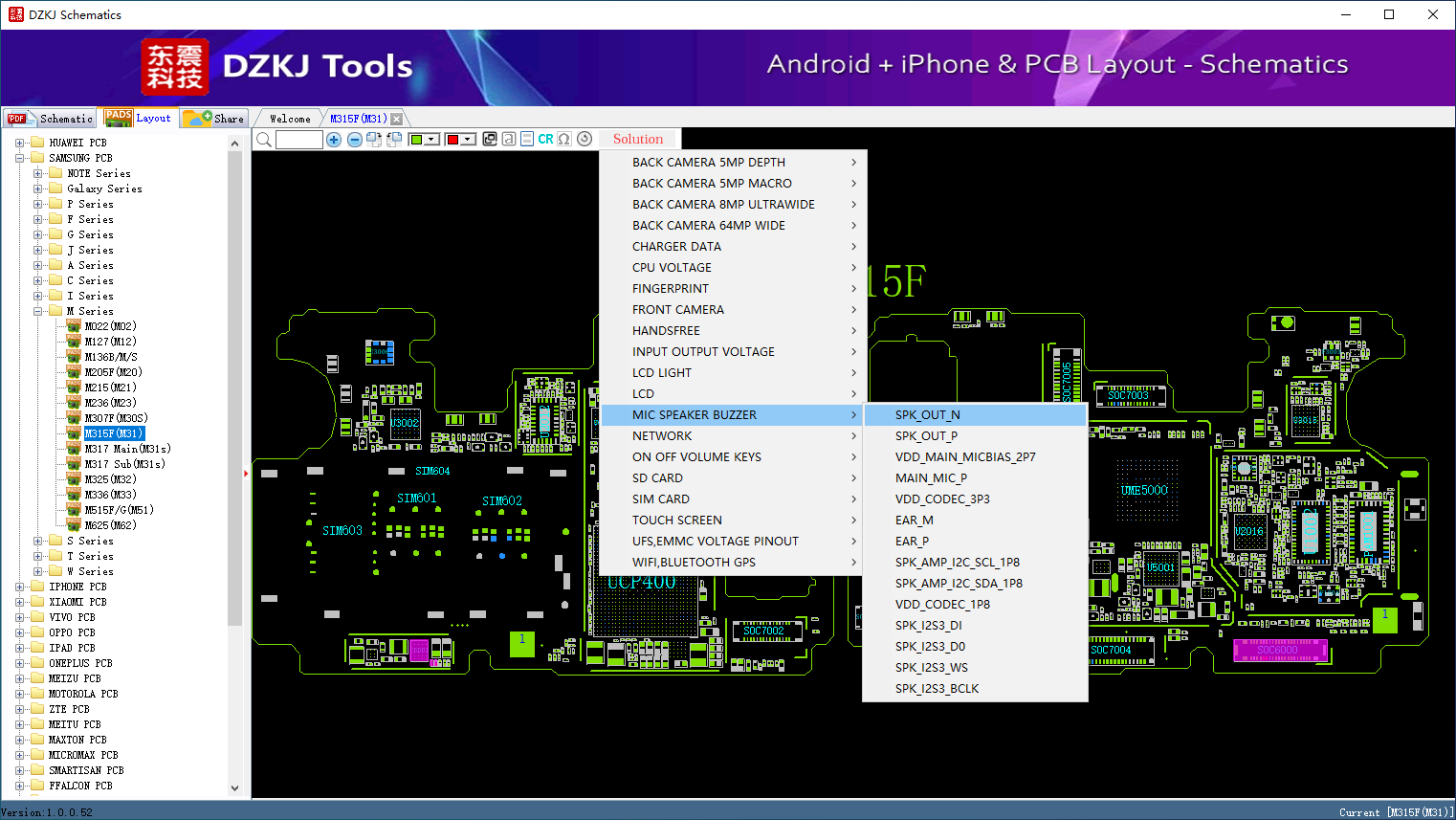Click the DZKJ red logo in banner

pos(174,67)
